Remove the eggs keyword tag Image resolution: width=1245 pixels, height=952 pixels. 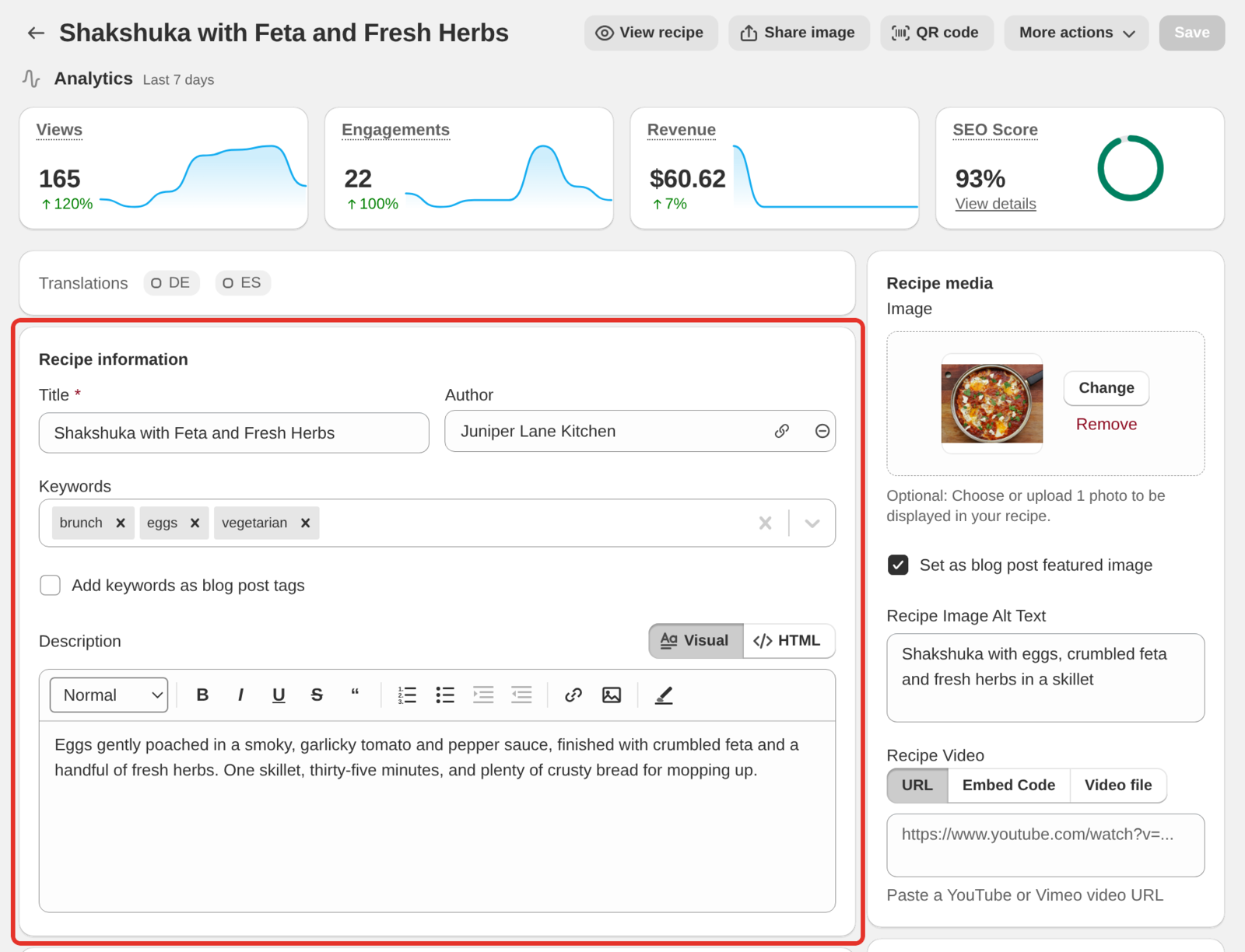[x=195, y=523]
